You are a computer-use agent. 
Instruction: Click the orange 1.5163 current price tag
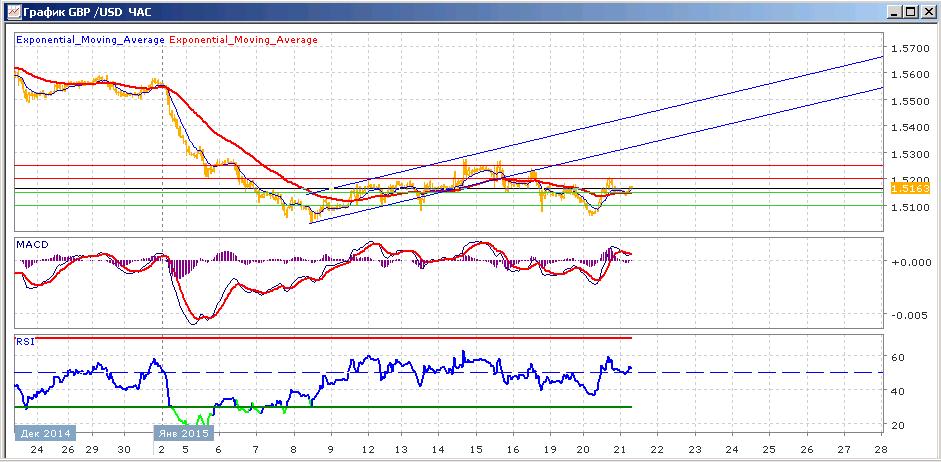[910, 189]
